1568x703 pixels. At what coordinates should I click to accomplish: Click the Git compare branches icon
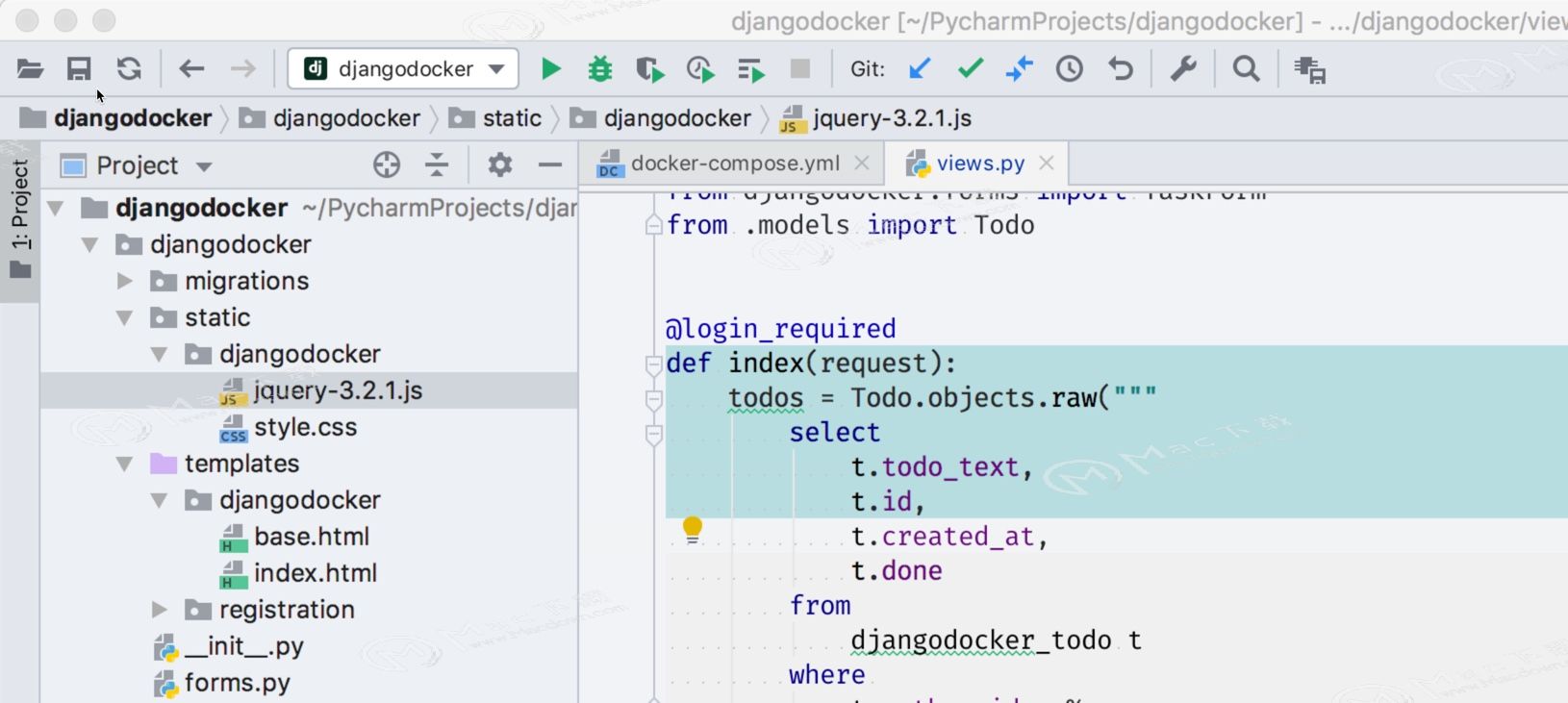point(1020,69)
